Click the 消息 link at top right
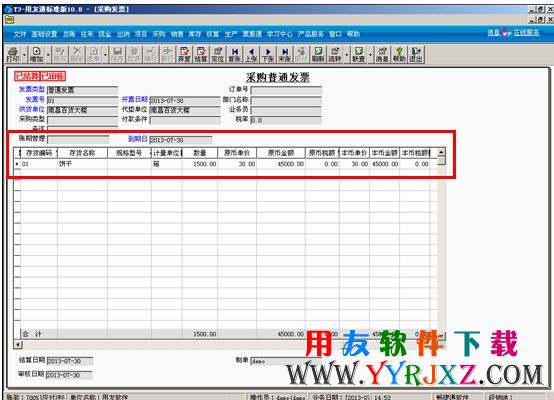Image resolution: width=554 pixels, height=400 pixels. [494, 33]
